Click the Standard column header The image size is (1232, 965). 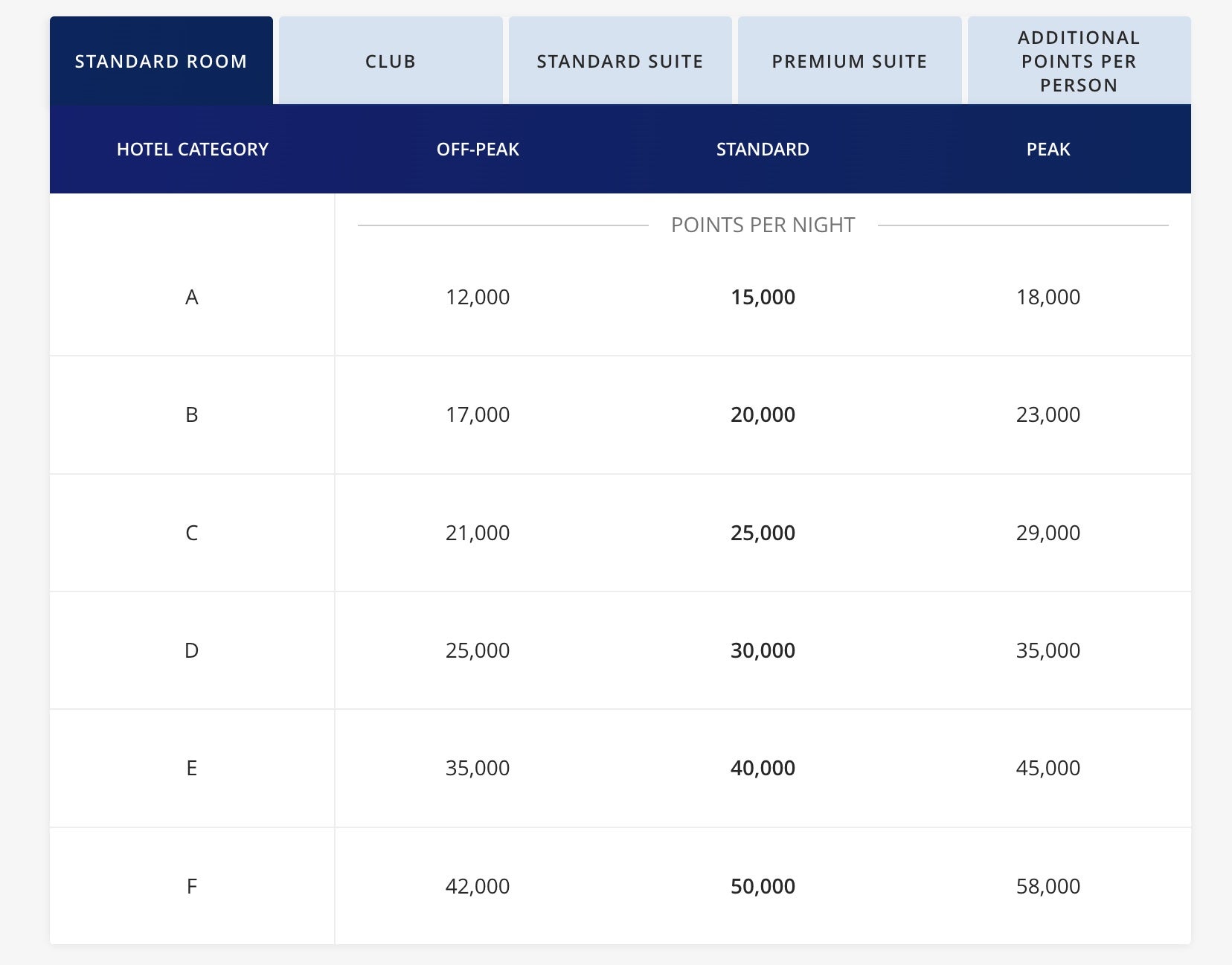coord(763,149)
